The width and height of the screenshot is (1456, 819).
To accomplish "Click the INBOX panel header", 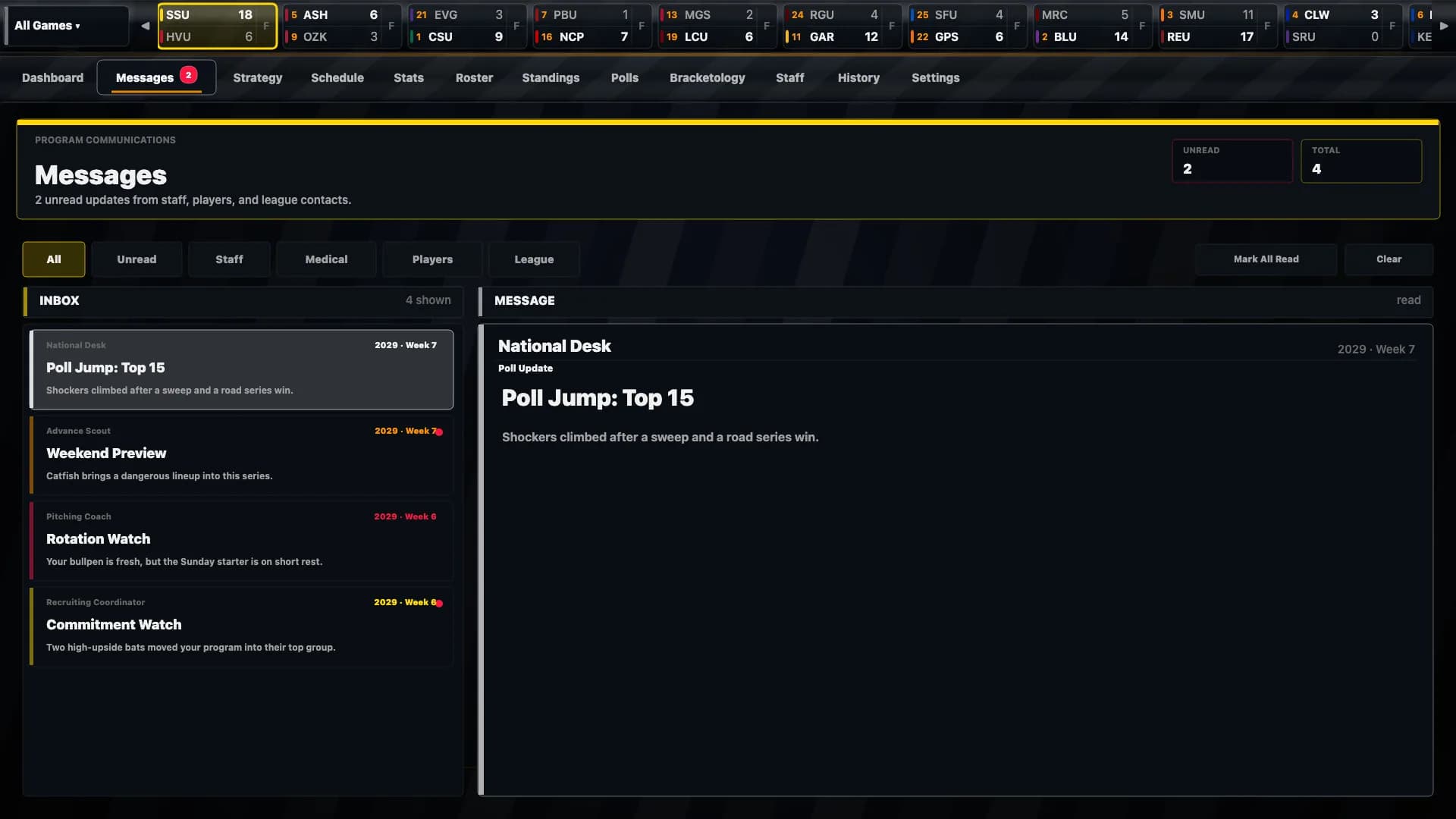I will pyautogui.click(x=243, y=301).
